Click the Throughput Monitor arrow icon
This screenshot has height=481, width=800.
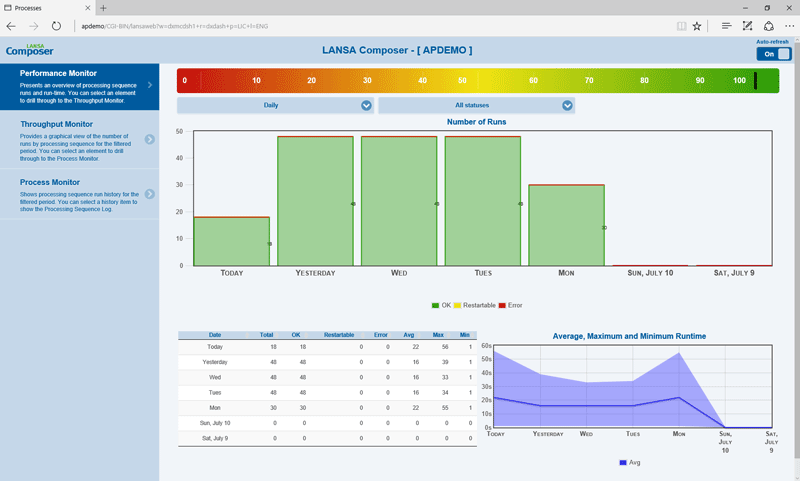click(149, 139)
